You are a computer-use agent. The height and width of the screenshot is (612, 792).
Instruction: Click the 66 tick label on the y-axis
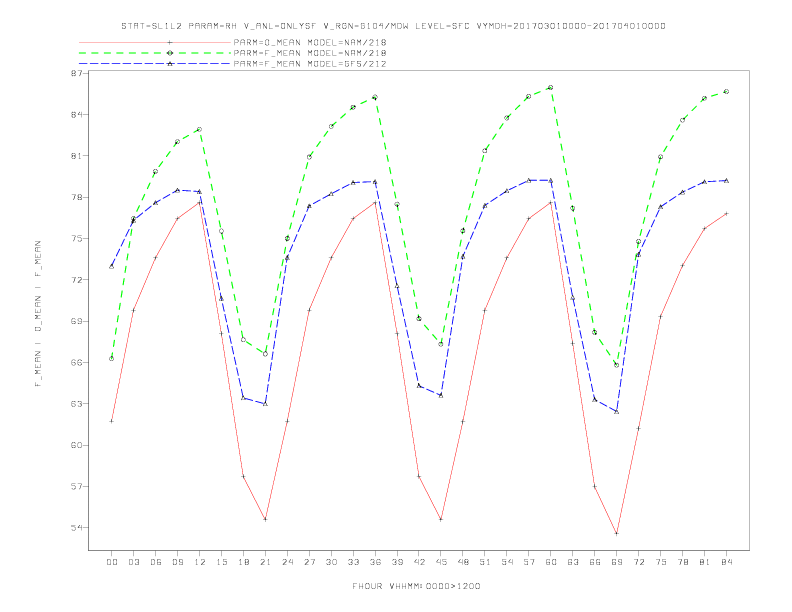(x=76, y=363)
